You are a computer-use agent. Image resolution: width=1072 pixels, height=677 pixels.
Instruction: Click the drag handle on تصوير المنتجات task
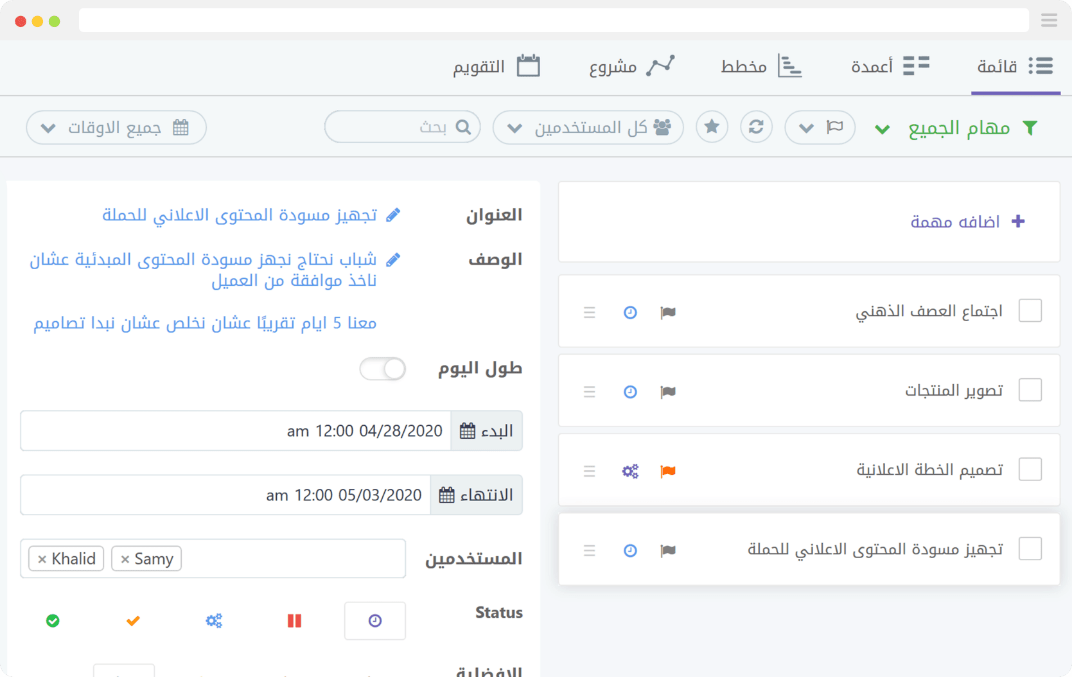coord(590,392)
